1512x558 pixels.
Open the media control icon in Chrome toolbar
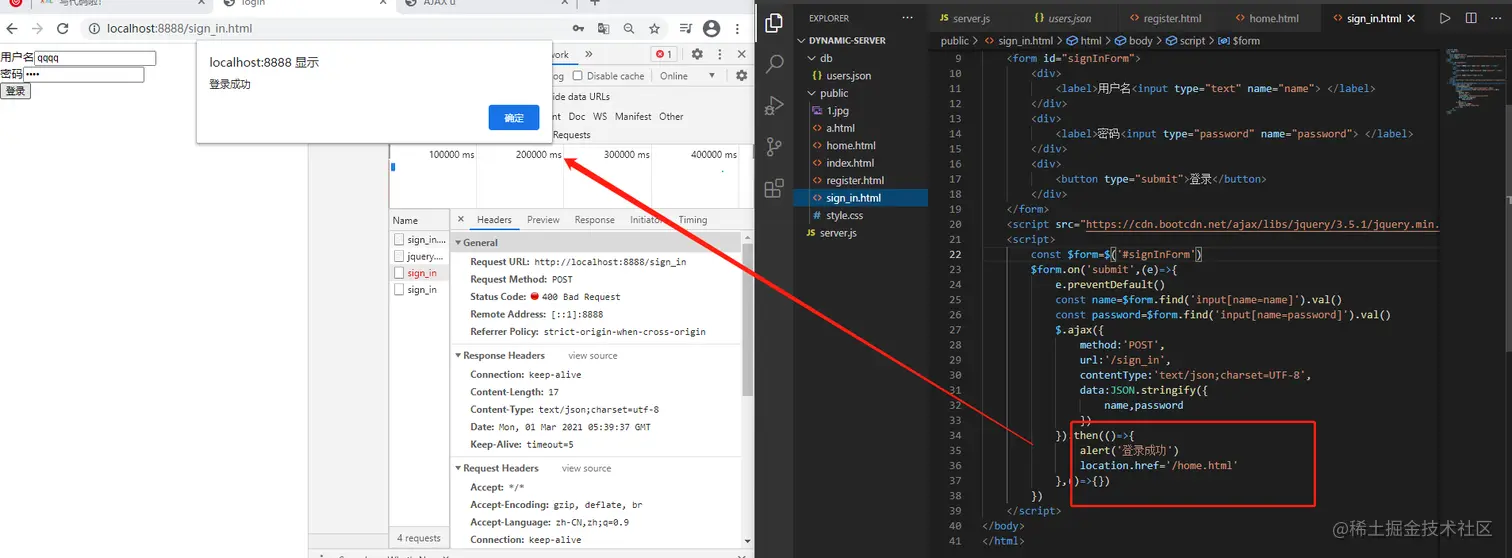686,29
